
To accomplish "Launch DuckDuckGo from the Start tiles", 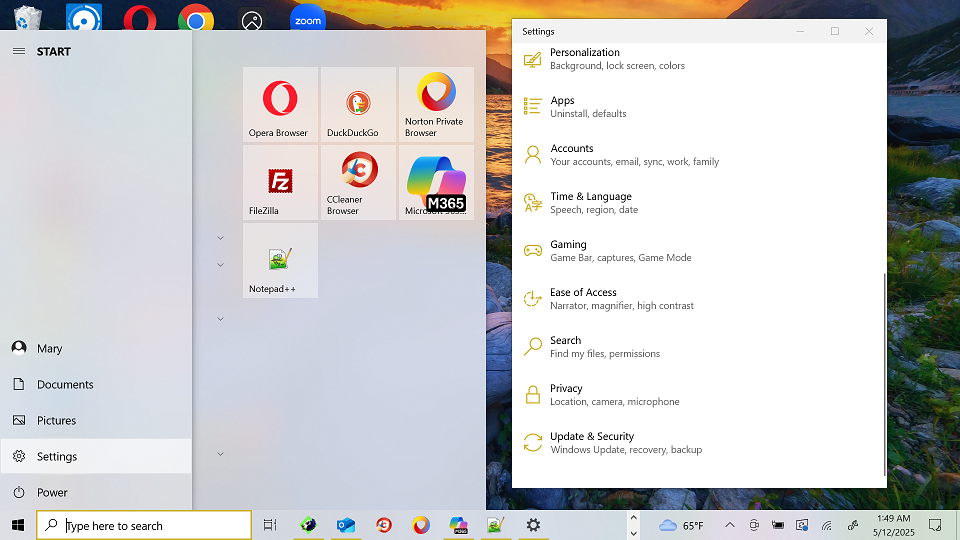I will tap(358, 104).
